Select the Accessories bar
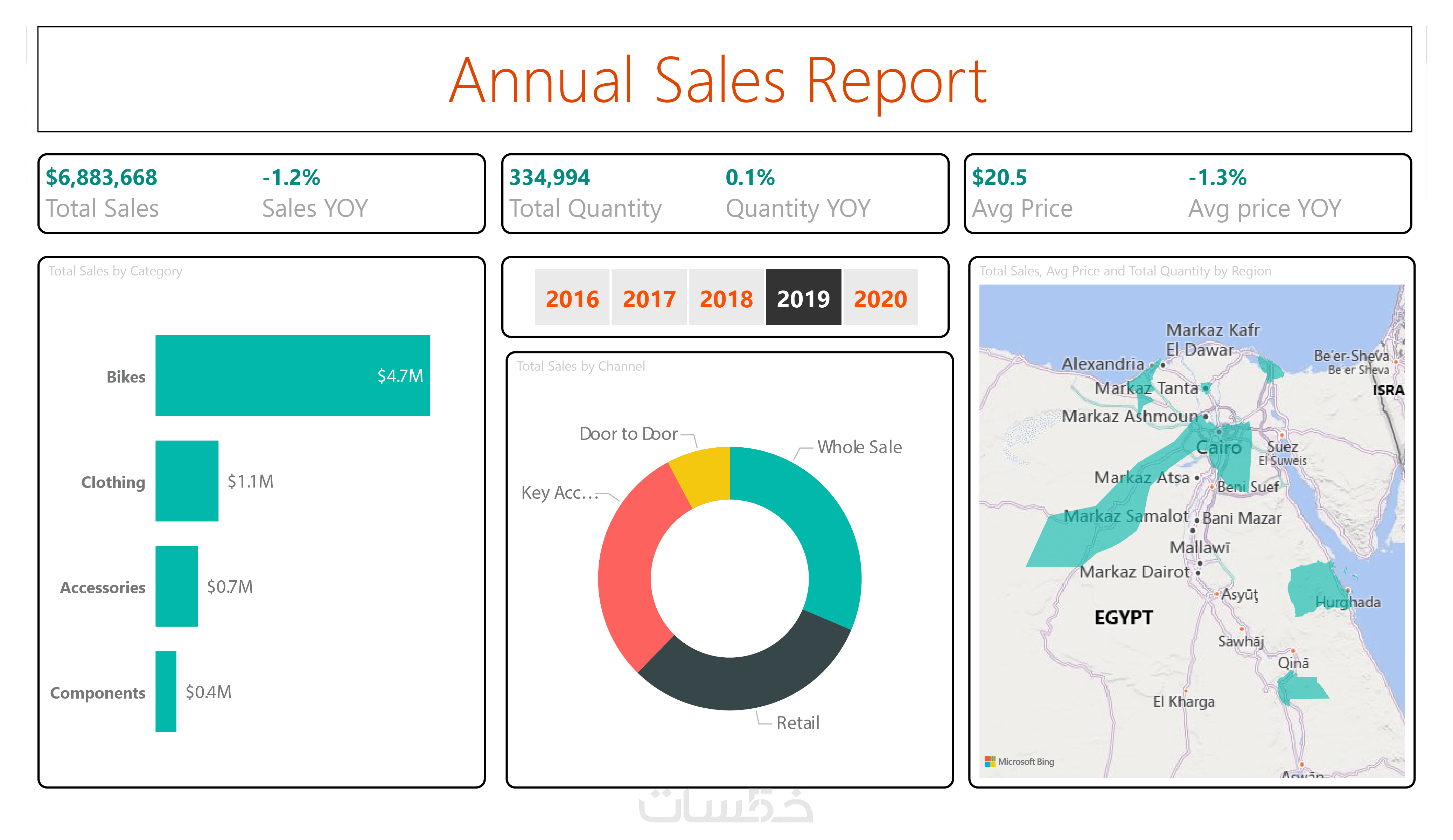 coord(176,586)
